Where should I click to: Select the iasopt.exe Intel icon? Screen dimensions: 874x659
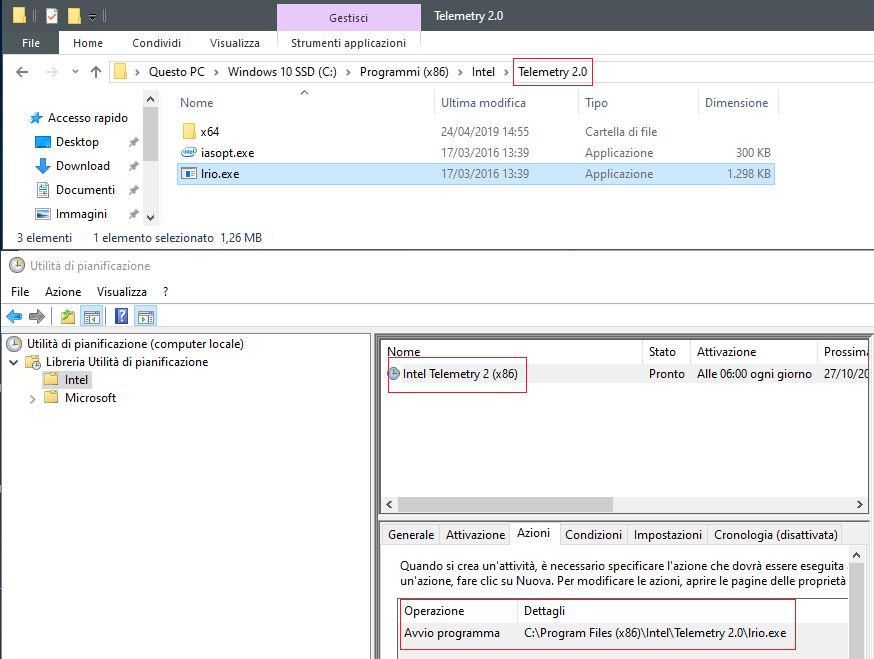coord(189,152)
